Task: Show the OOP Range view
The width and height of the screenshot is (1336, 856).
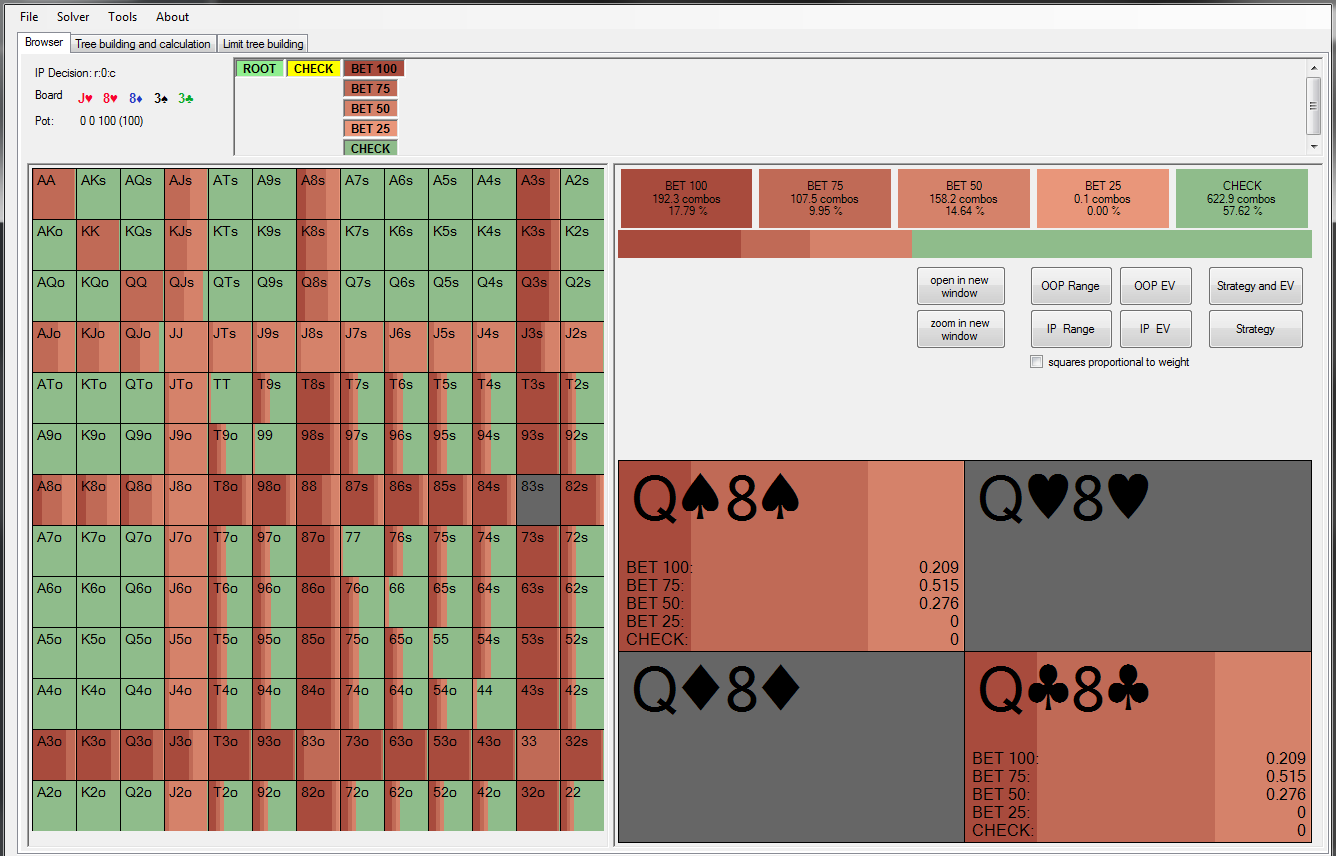Action: [x=1070, y=286]
